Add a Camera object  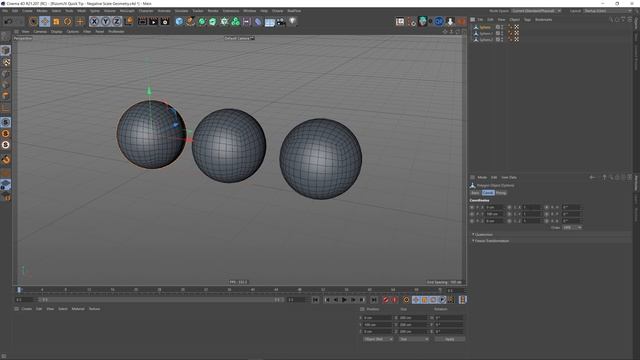click(281, 22)
